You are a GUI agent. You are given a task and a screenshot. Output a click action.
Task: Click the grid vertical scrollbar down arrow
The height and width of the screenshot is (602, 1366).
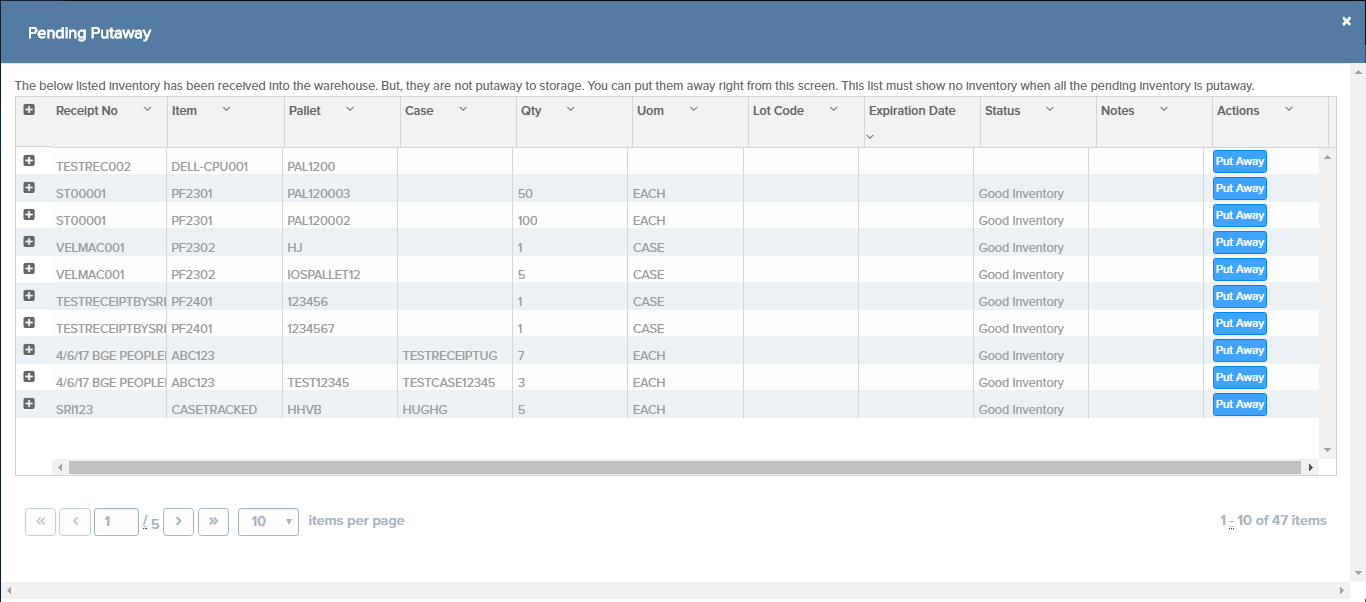point(1328,450)
